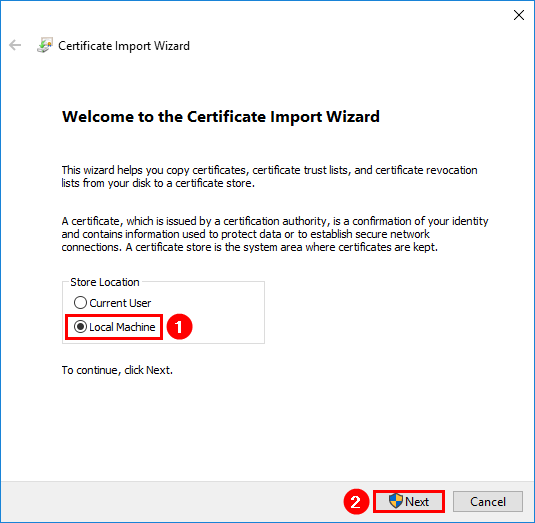Proceed with the Next button
The height and width of the screenshot is (523, 535).
point(409,502)
